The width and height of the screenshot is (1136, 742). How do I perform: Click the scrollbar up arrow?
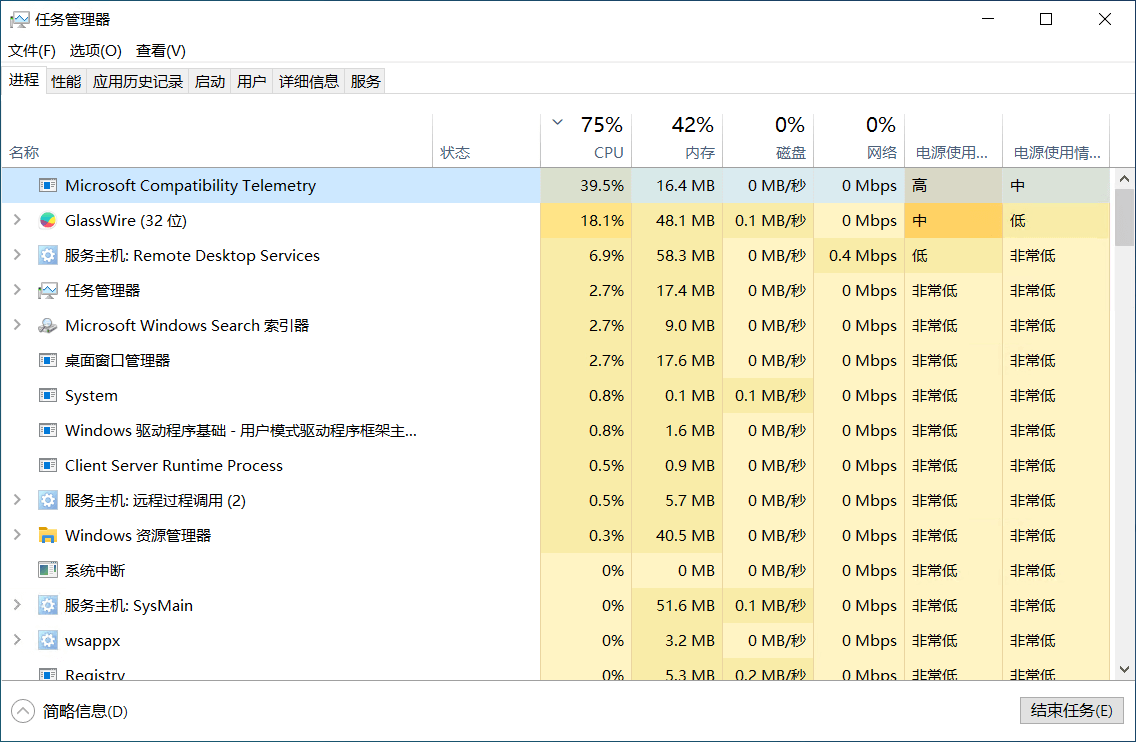click(x=1124, y=178)
